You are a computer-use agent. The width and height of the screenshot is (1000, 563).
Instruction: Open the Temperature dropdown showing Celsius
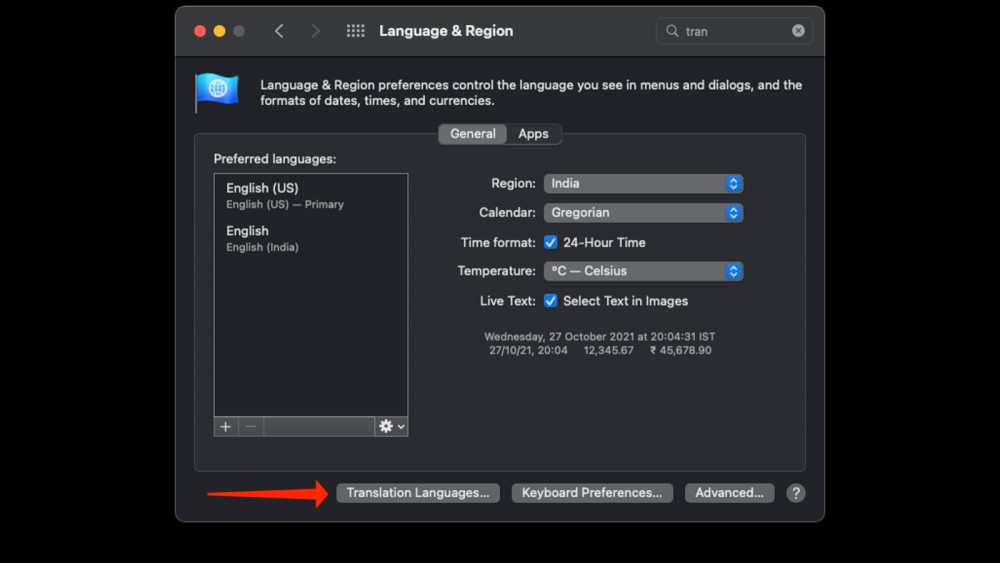coord(643,271)
